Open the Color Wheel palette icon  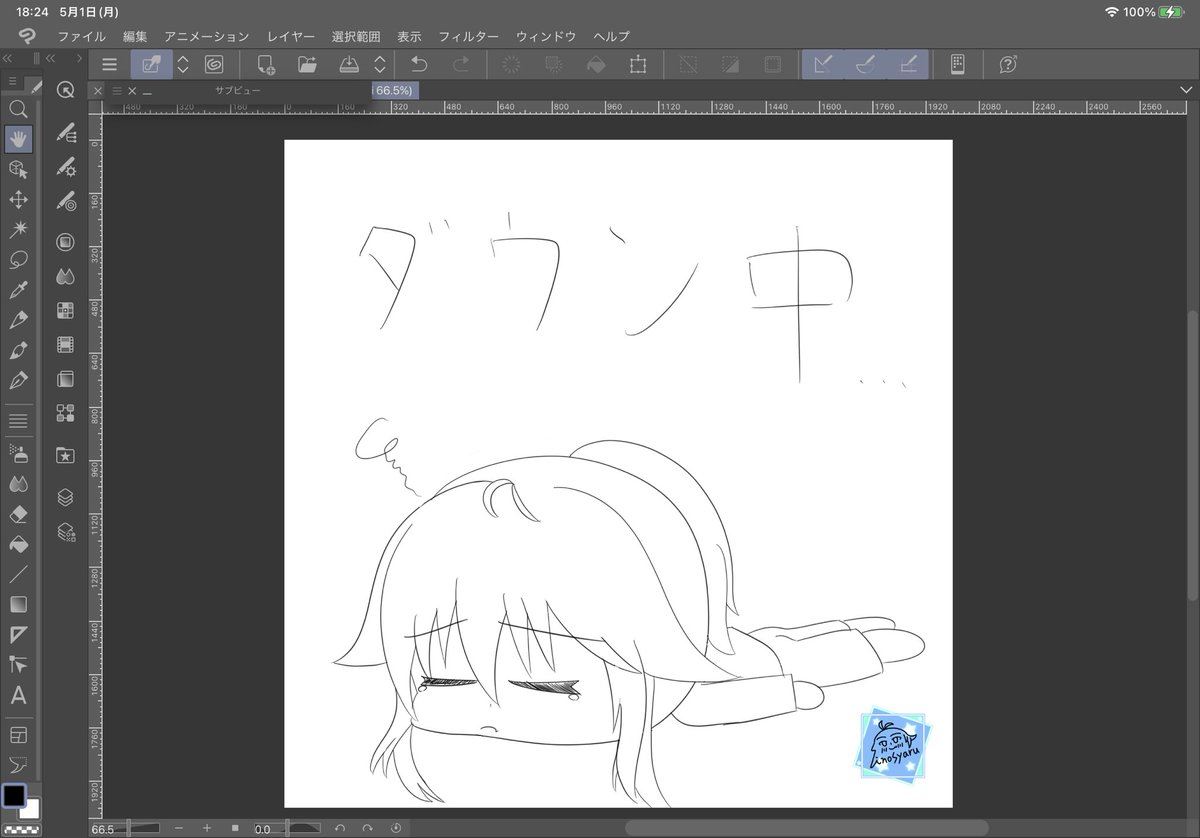[66, 241]
